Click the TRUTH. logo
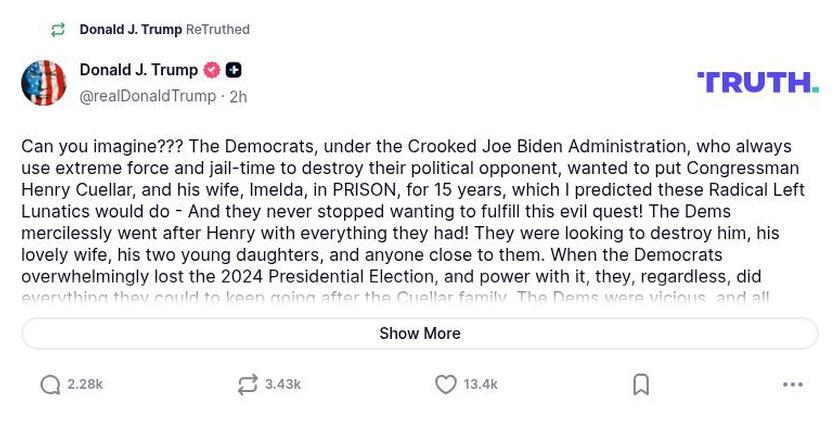 point(757,82)
